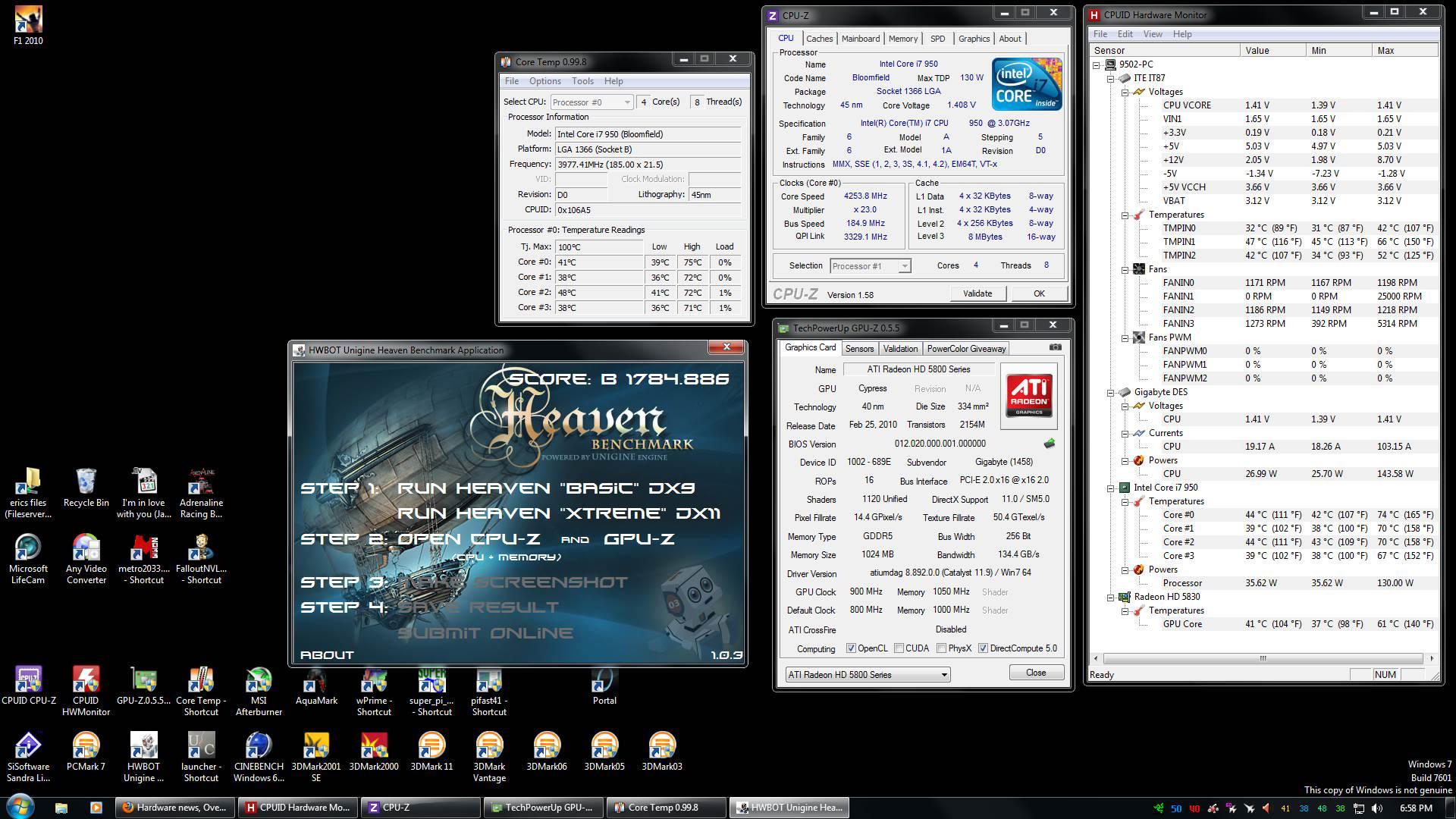1456x819 pixels.
Task: Open the View menu in HWMonitor
Action: [x=1153, y=34]
